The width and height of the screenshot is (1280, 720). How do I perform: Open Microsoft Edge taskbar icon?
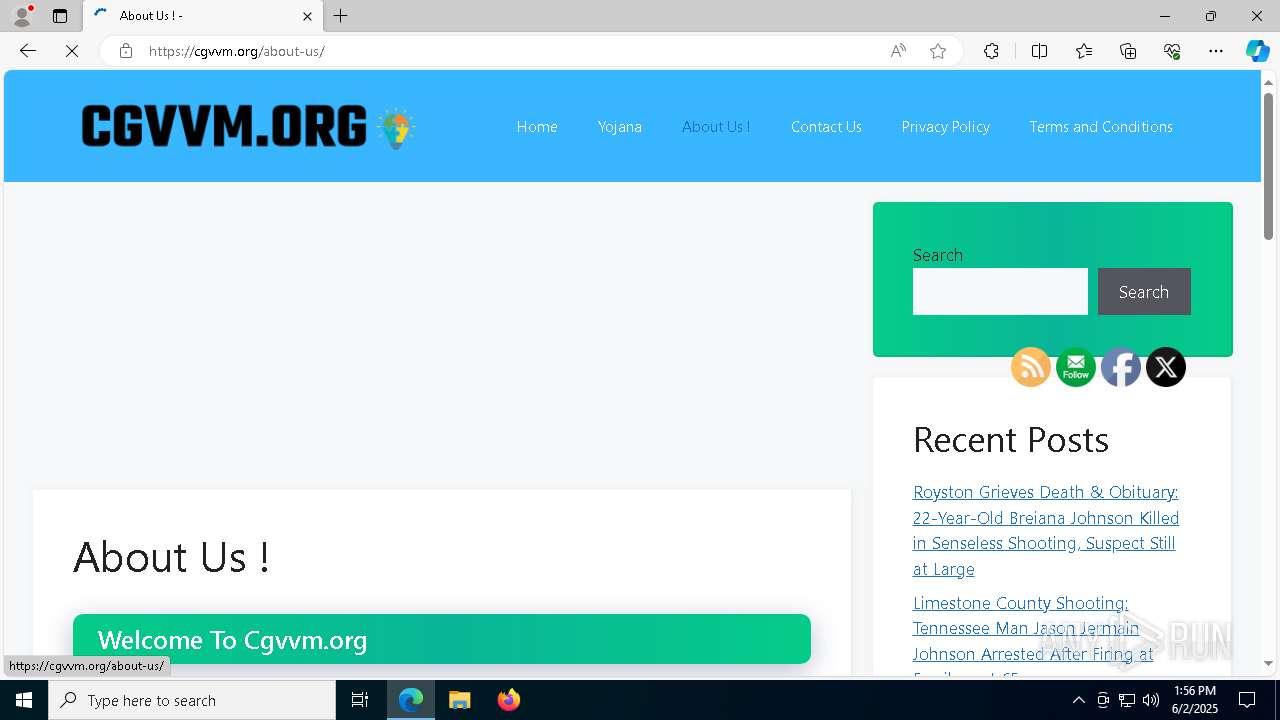coord(411,700)
